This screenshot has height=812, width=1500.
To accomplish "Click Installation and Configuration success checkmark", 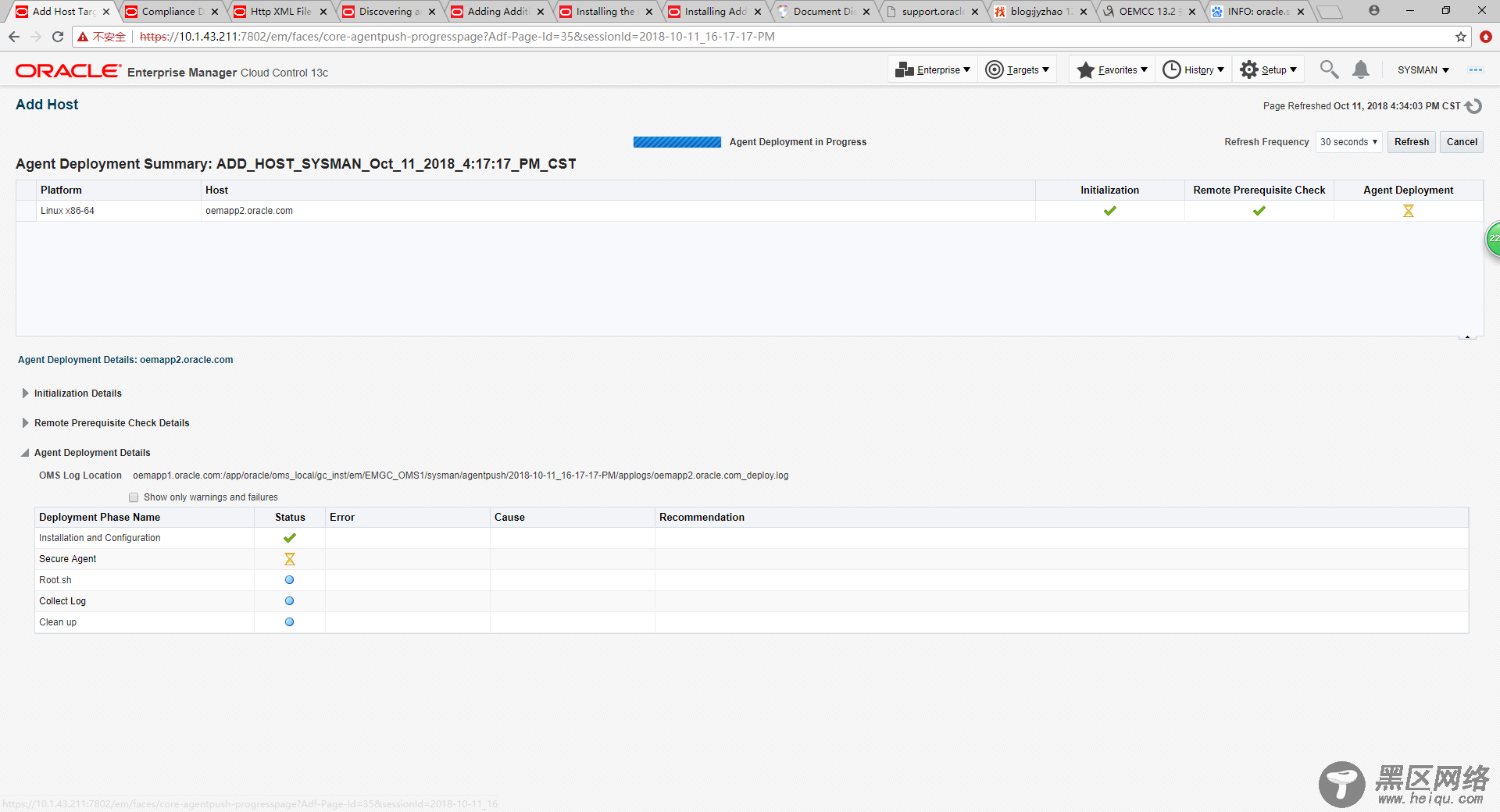I will pyautogui.click(x=290, y=538).
